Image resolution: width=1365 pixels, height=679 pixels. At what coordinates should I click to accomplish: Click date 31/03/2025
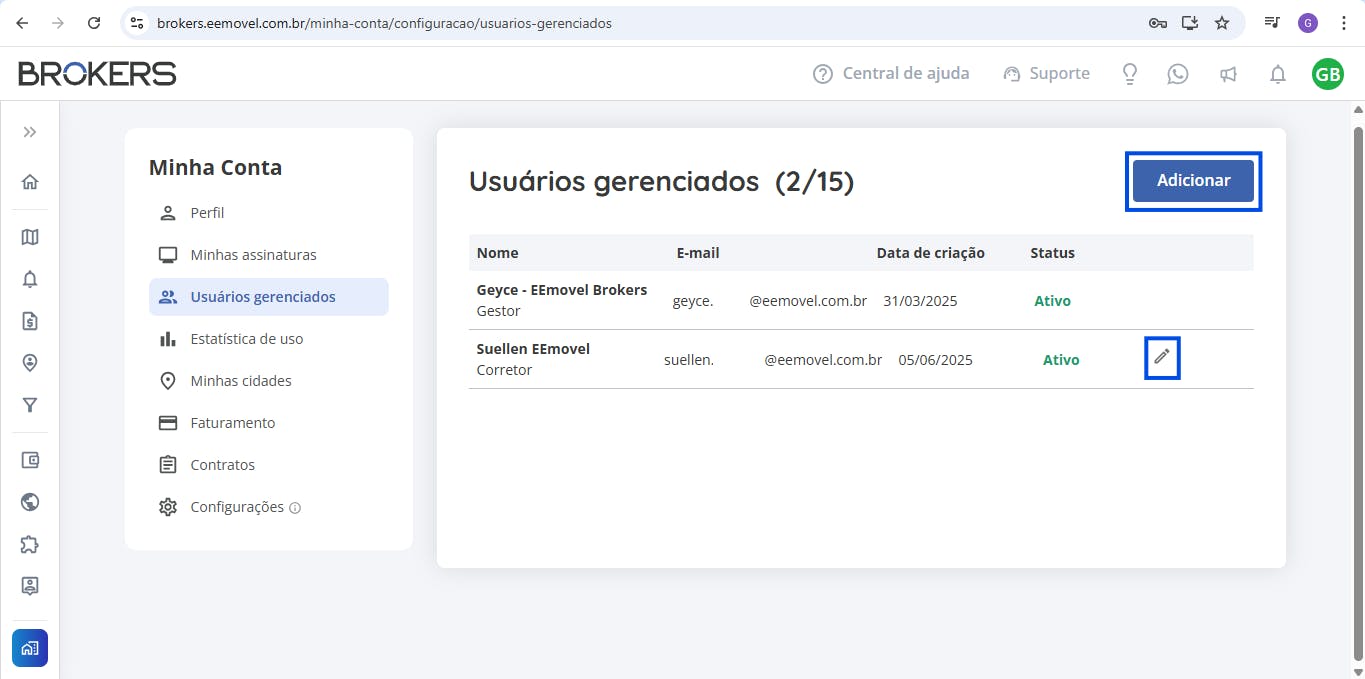(920, 301)
